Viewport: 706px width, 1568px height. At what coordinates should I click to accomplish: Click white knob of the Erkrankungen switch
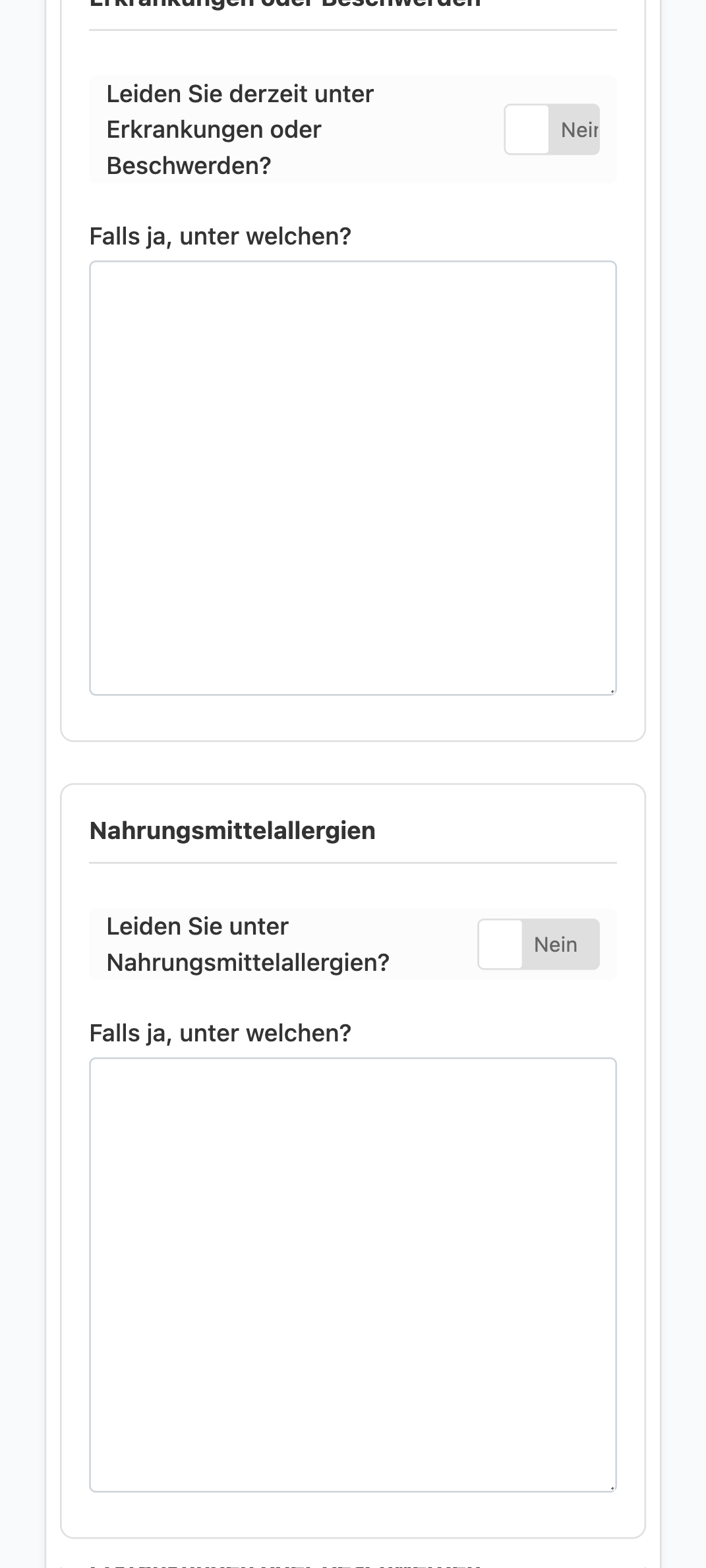pyautogui.click(x=527, y=129)
